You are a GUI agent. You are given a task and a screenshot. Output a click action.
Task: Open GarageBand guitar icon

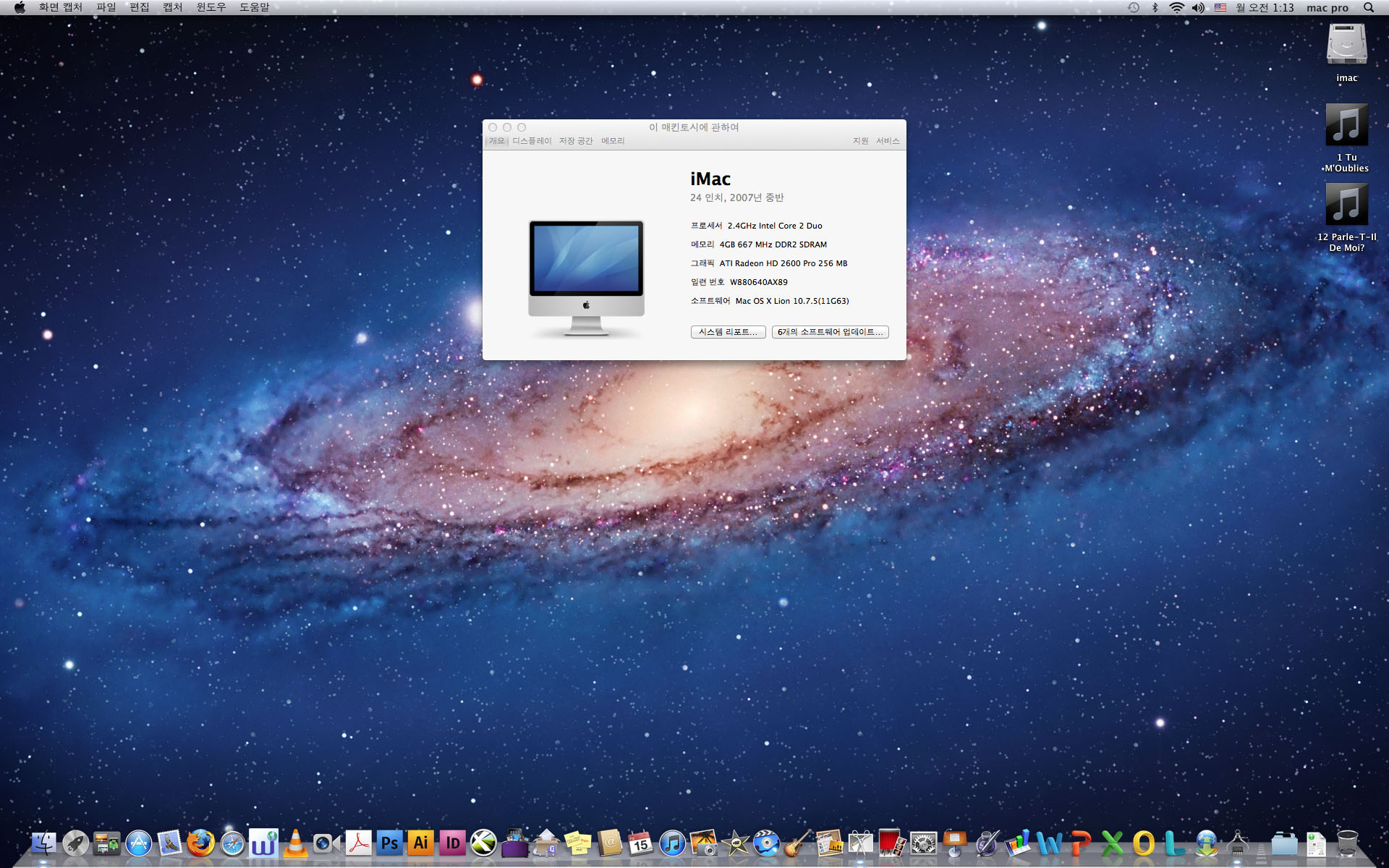[797, 843]
